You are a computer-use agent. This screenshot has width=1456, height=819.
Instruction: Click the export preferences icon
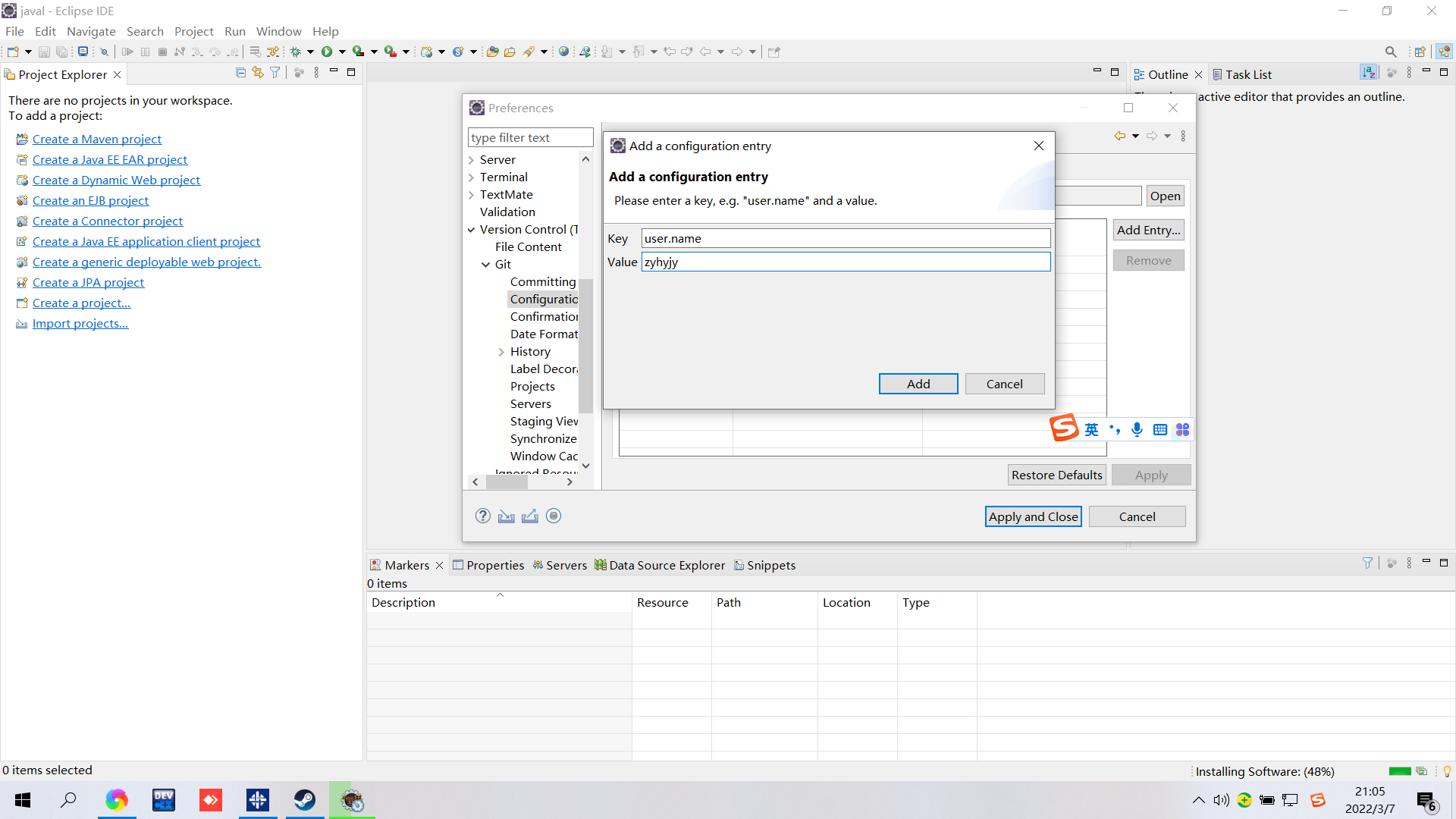(x=530, y=516)
